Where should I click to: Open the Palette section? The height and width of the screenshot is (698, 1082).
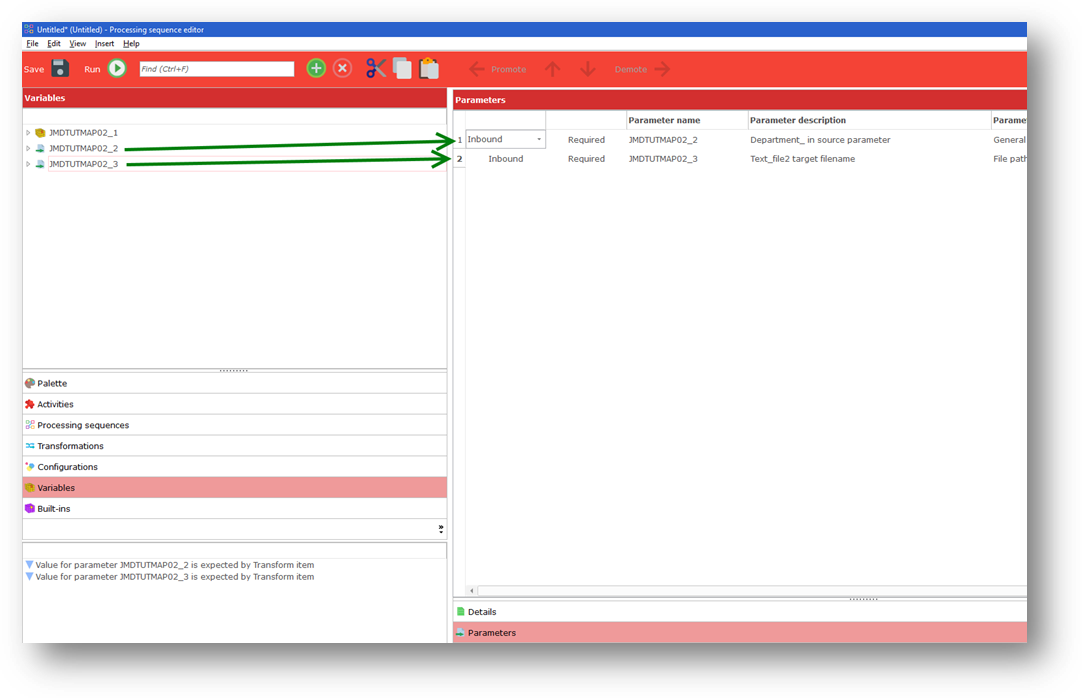pos(235,383)
